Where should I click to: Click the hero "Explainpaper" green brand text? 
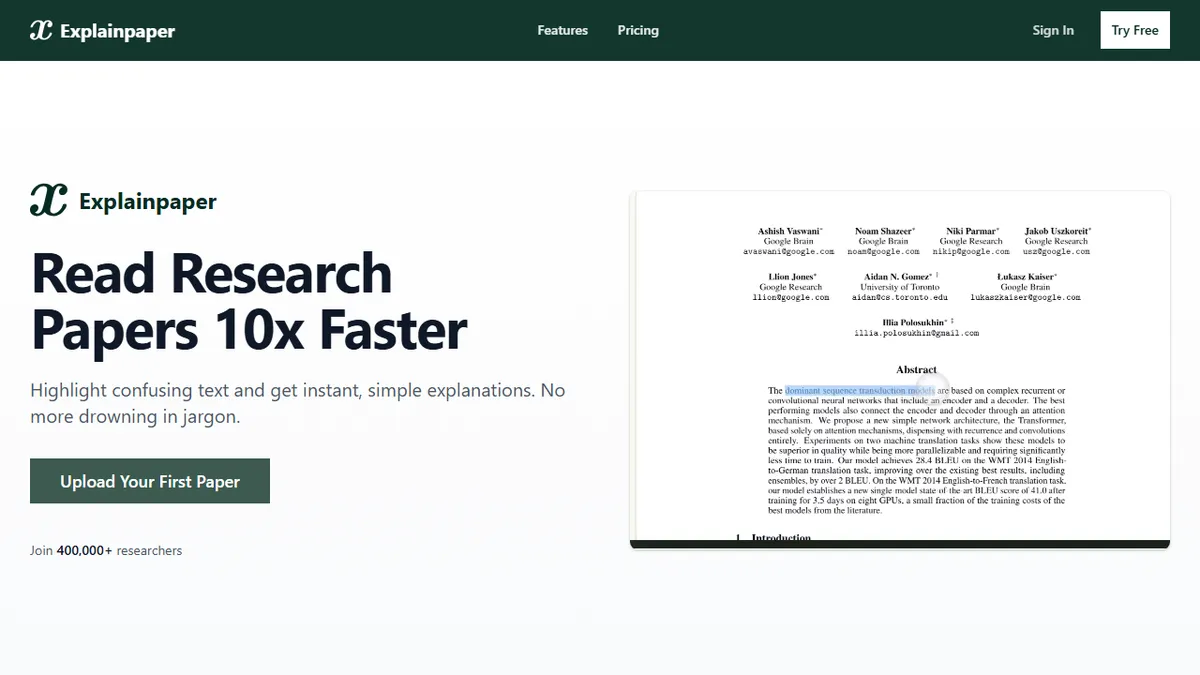point(148,202)
